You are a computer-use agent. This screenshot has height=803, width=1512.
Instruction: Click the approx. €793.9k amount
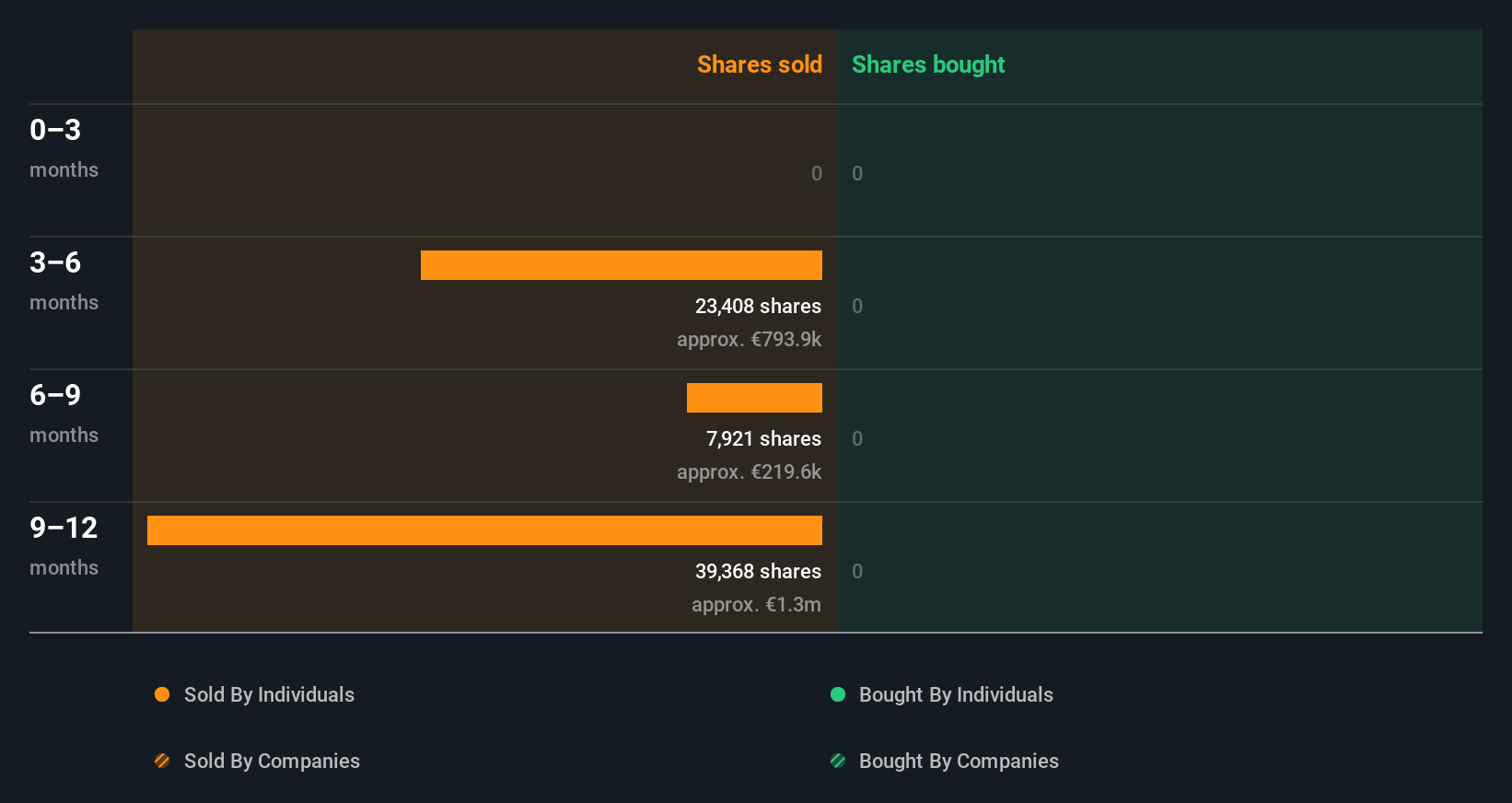pyautogui.click(x=749, y=339)
